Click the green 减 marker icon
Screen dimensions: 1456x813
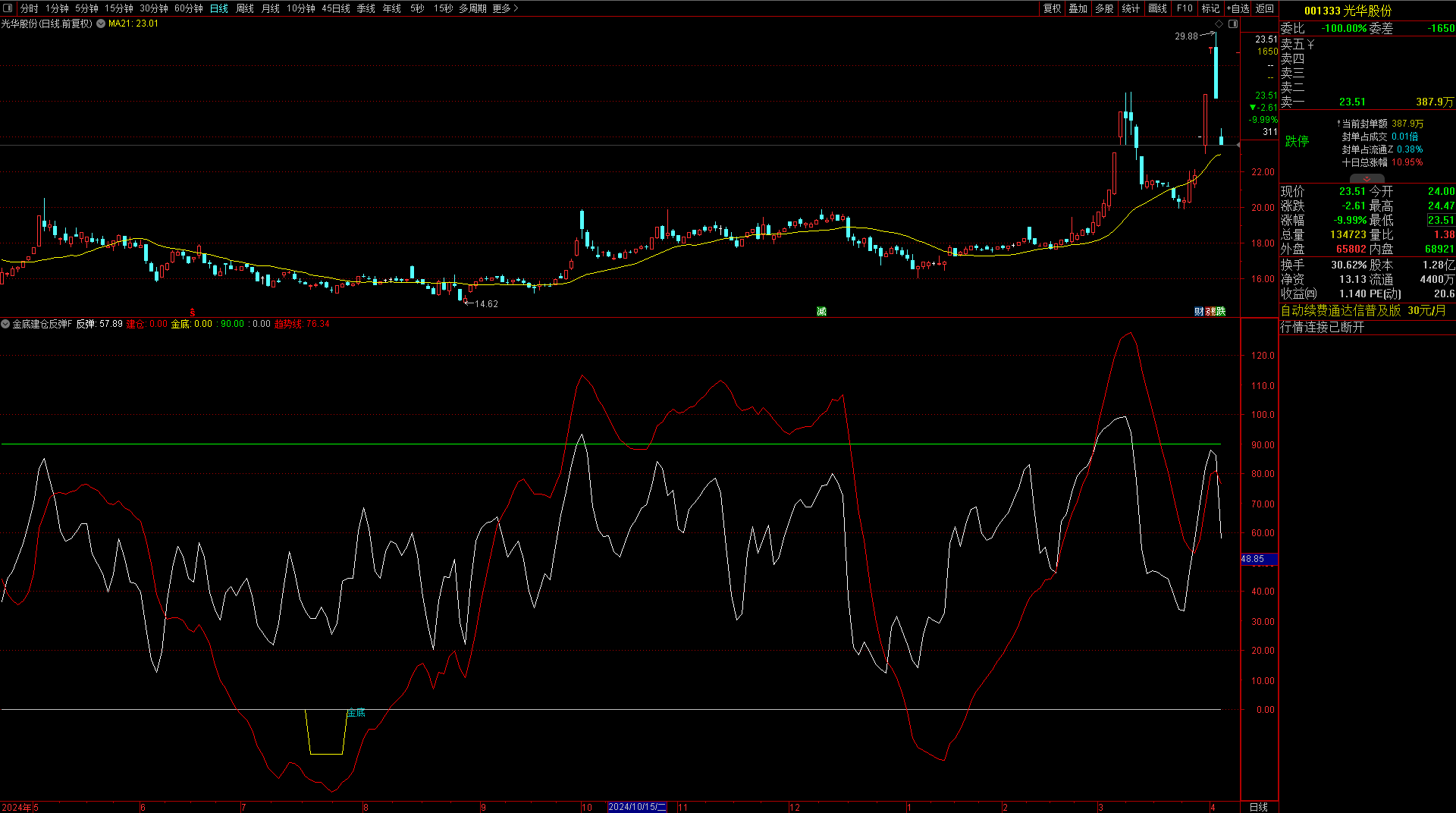point(821,312)
